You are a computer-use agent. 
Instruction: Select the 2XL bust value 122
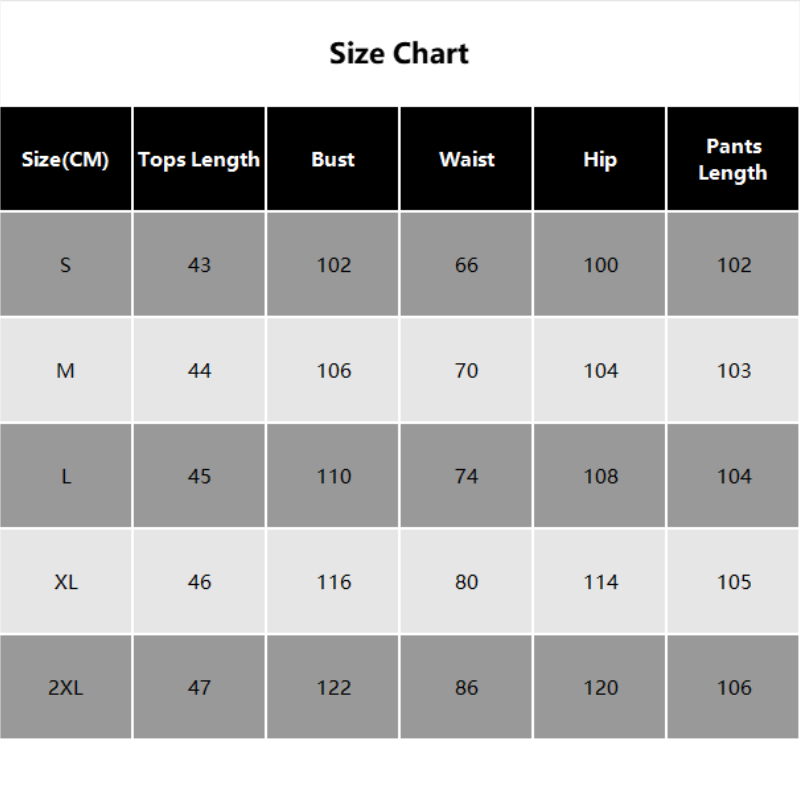coord(333,688)
